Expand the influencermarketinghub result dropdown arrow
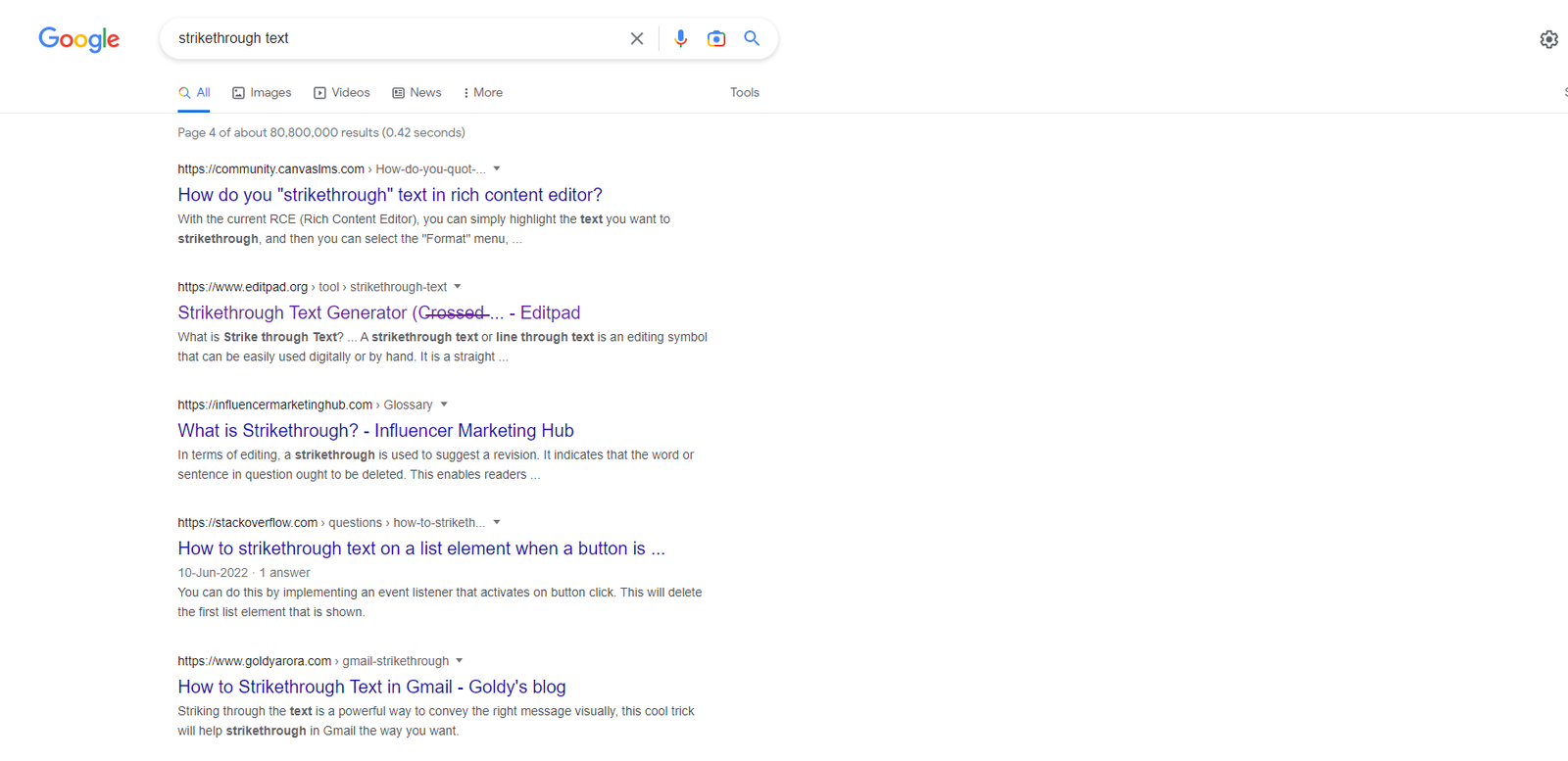This screenshot has height=761, width=1568. click(444, 404)
